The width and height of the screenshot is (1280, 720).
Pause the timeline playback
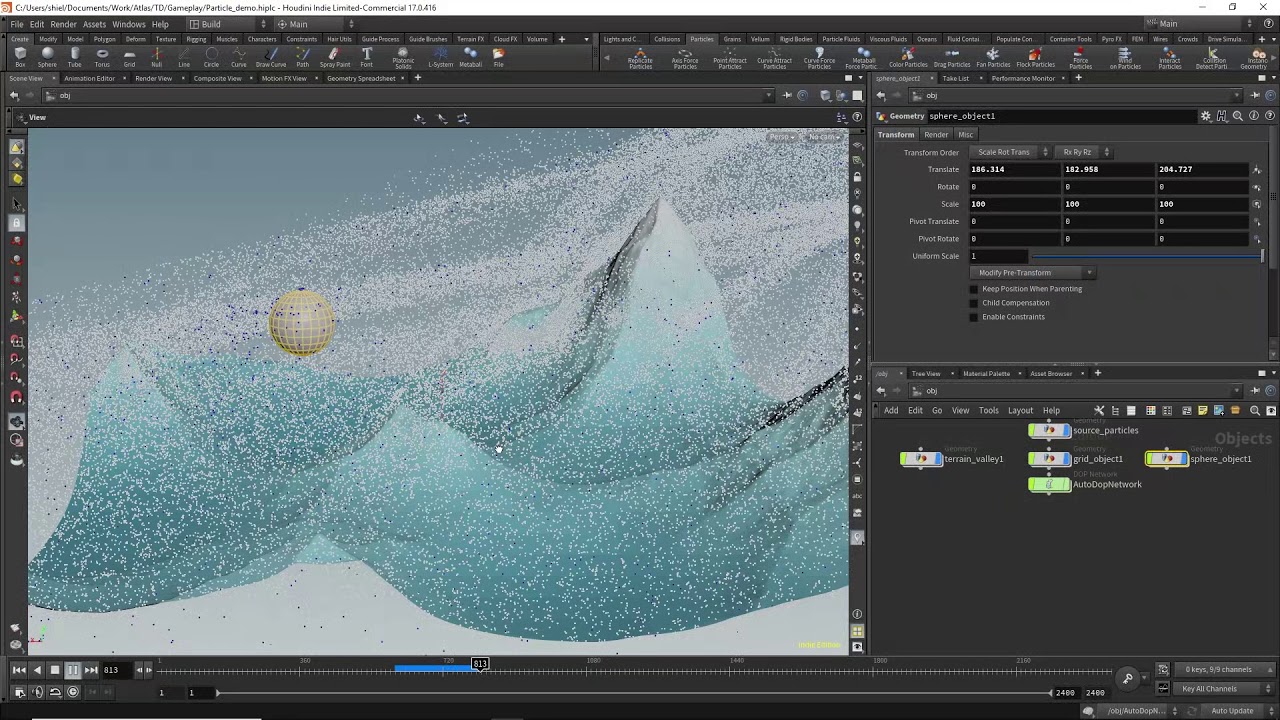coord(73,670)
